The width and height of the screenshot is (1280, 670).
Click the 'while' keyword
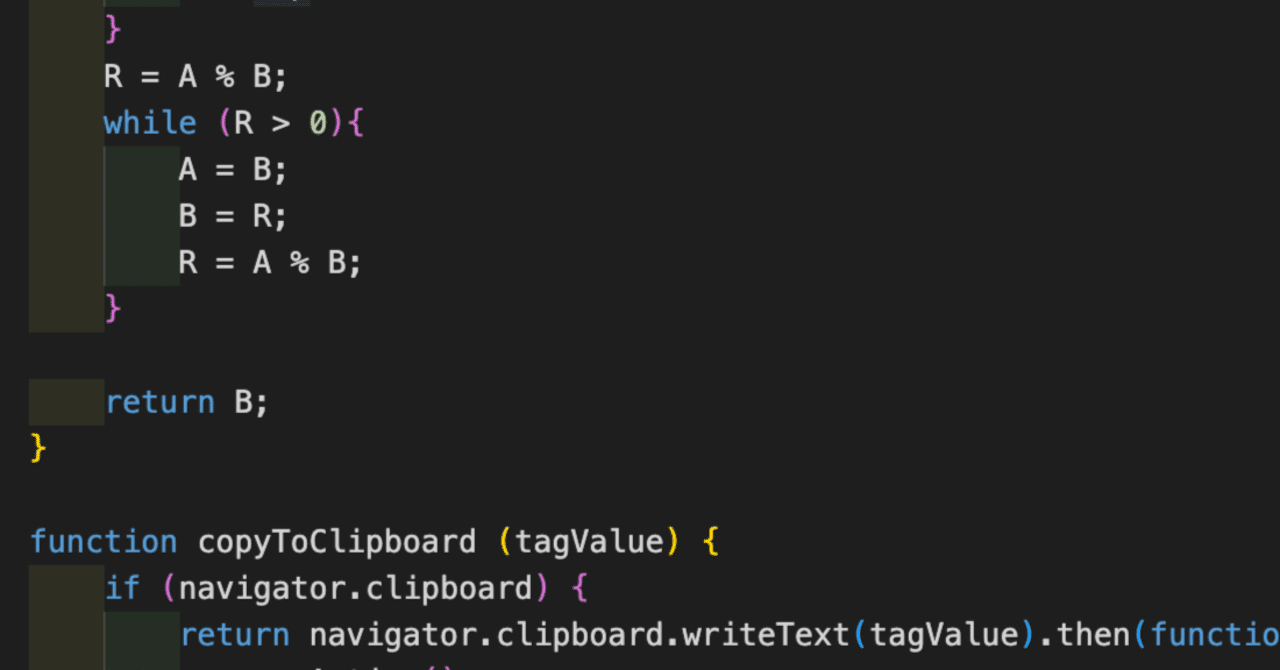coord(150,123)
